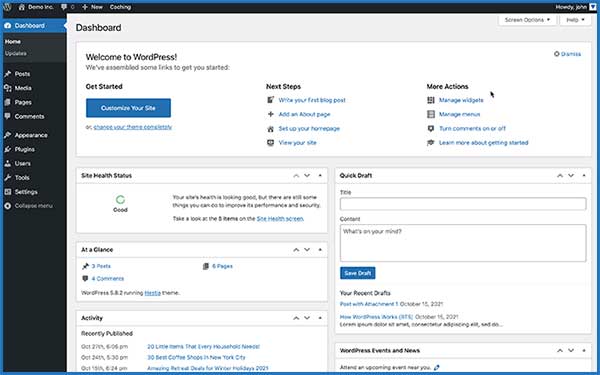Click the home icon beside Demo Inc.
The width and height of the screenshot is (600, 375).
pos(21,7)
